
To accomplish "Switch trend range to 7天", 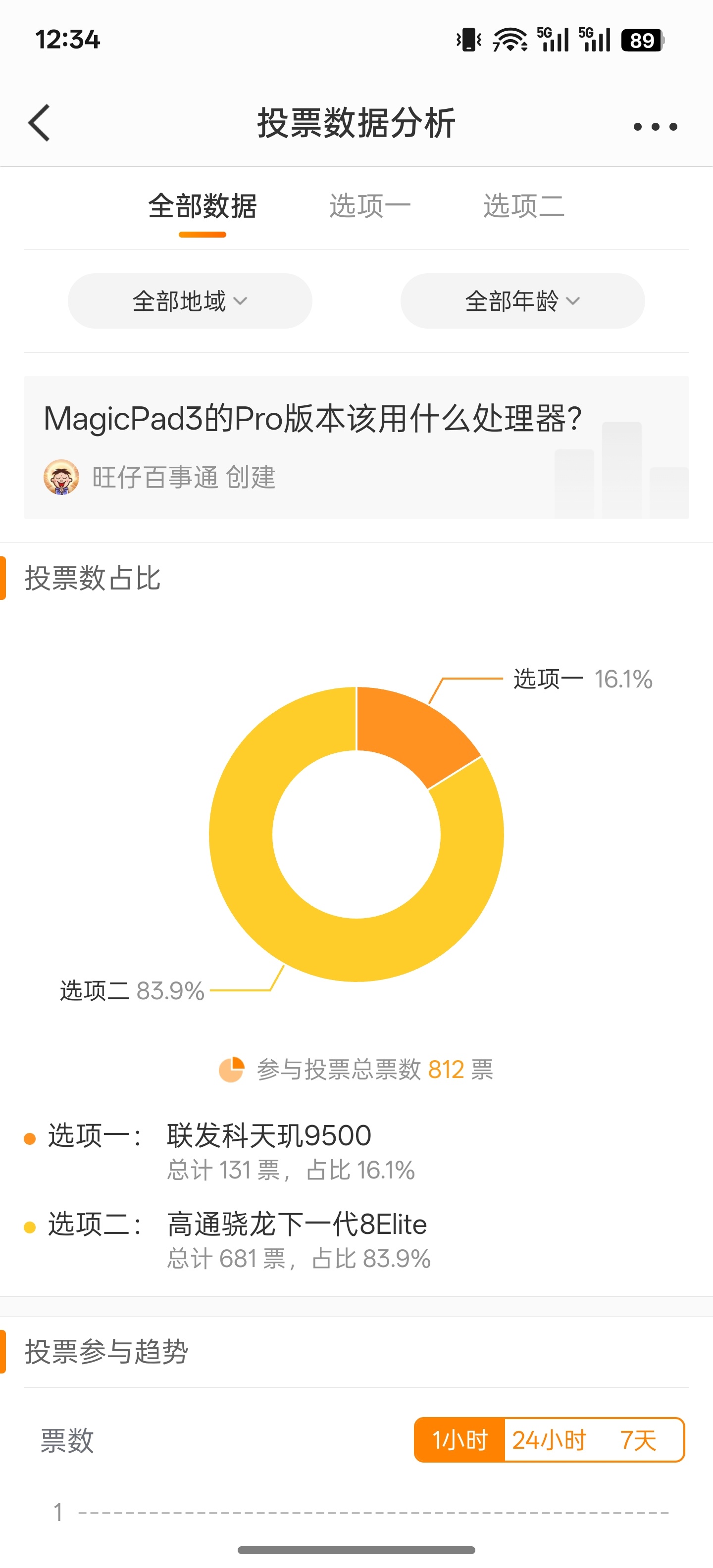I will click(x=638, y=1440).
